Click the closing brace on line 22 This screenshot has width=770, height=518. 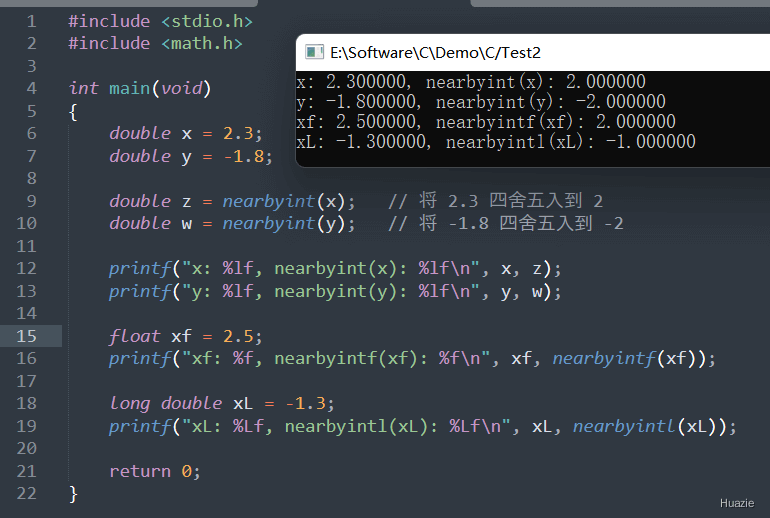coord(73,494)
